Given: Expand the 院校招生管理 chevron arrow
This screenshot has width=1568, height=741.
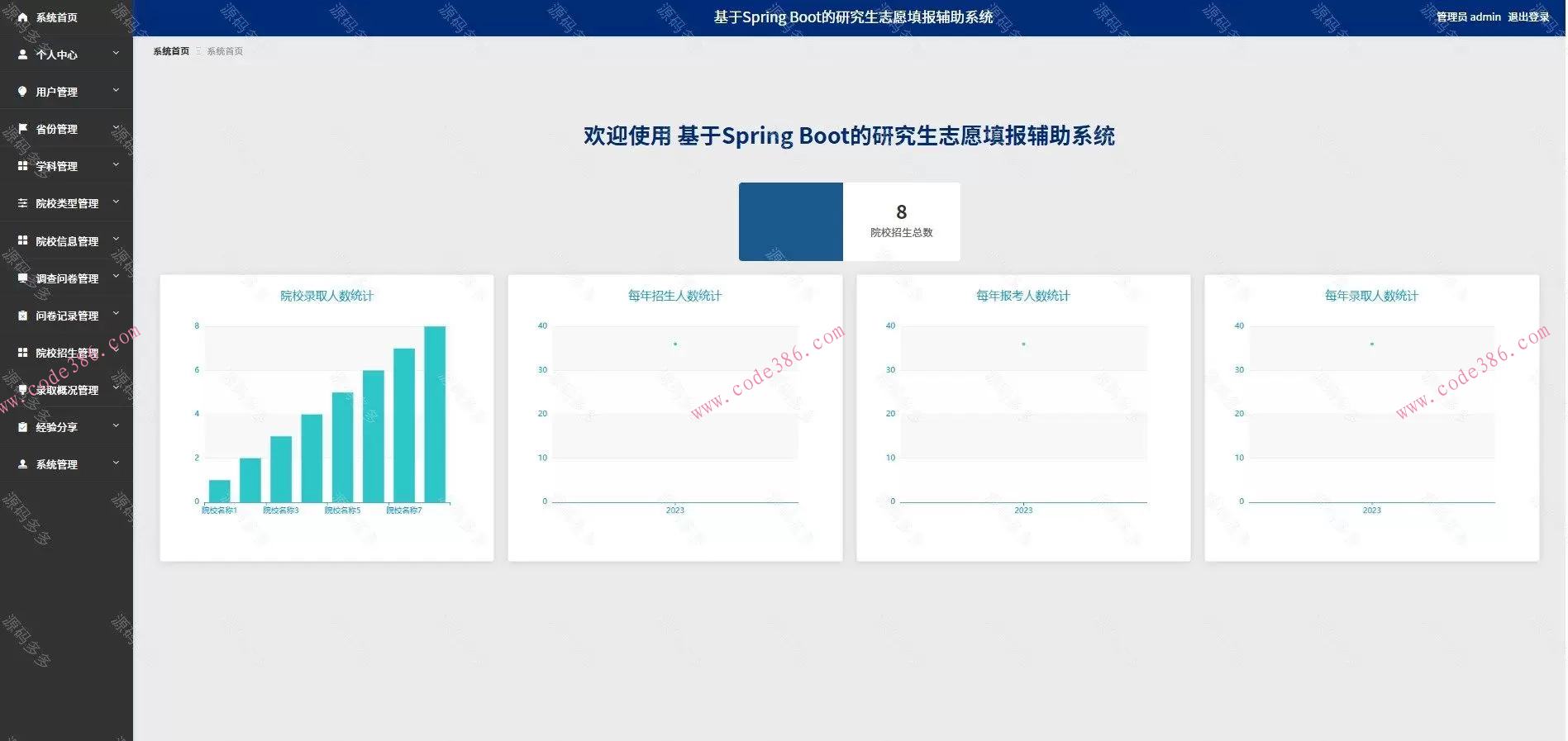Looking at the screenshot, I should (x=116, y=352).
